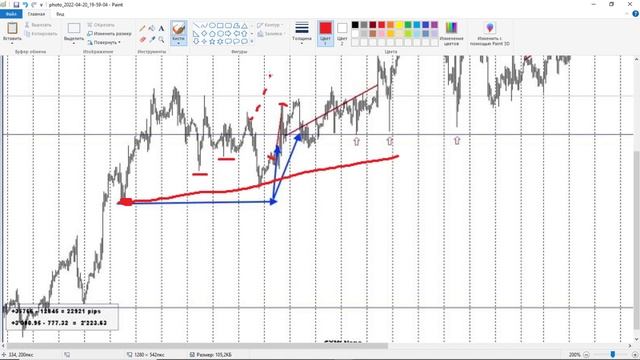Click the zoom slider in status bar
Screen dimensions: 640x360
[x=612, y=355]
